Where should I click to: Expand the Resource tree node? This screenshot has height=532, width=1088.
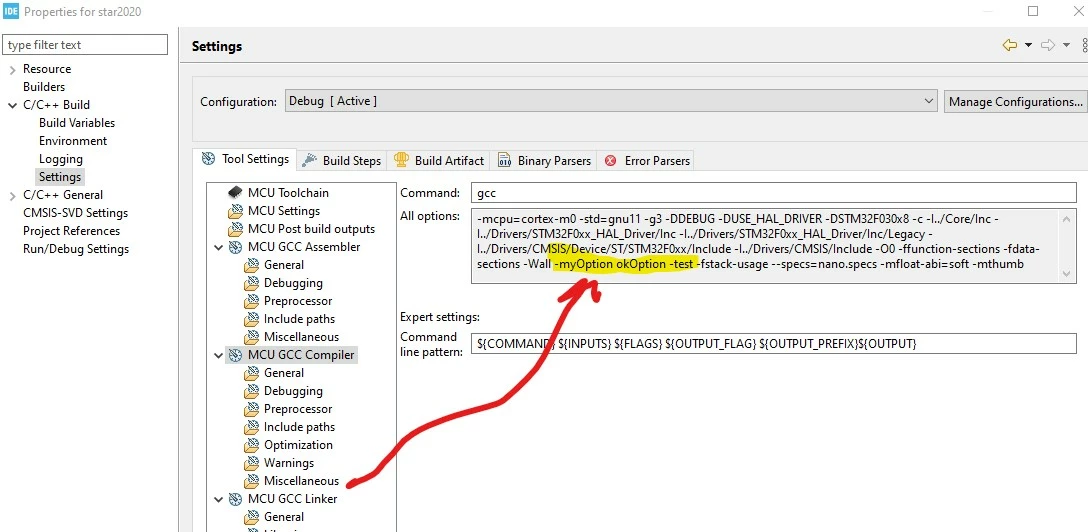(12, 69)
